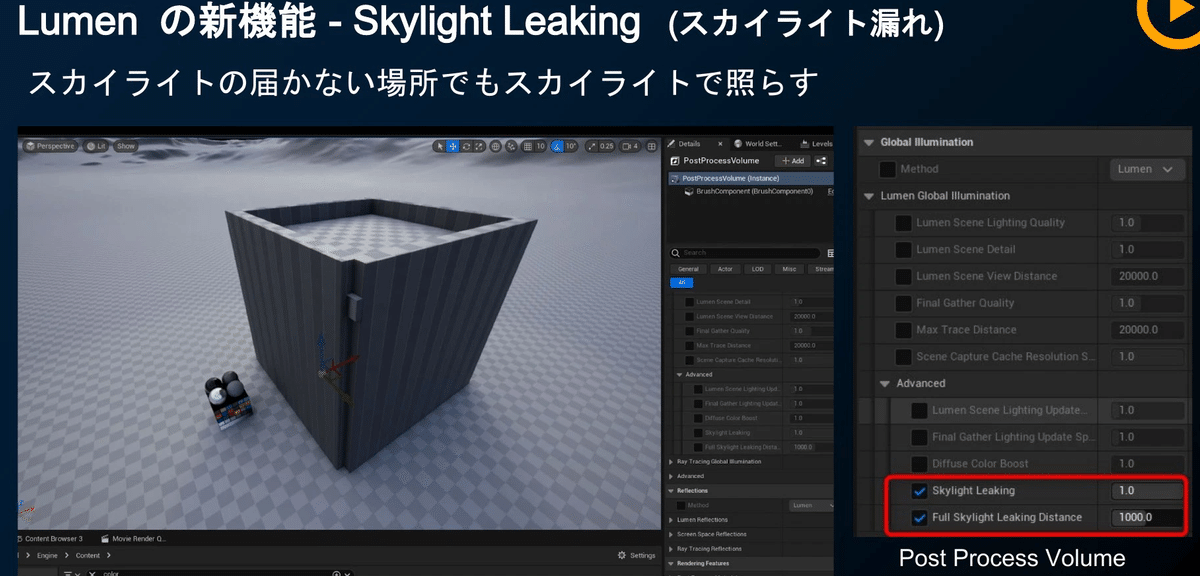
Task: Activate the Scale gizmo tool
Action: click(x=479, y=146)
